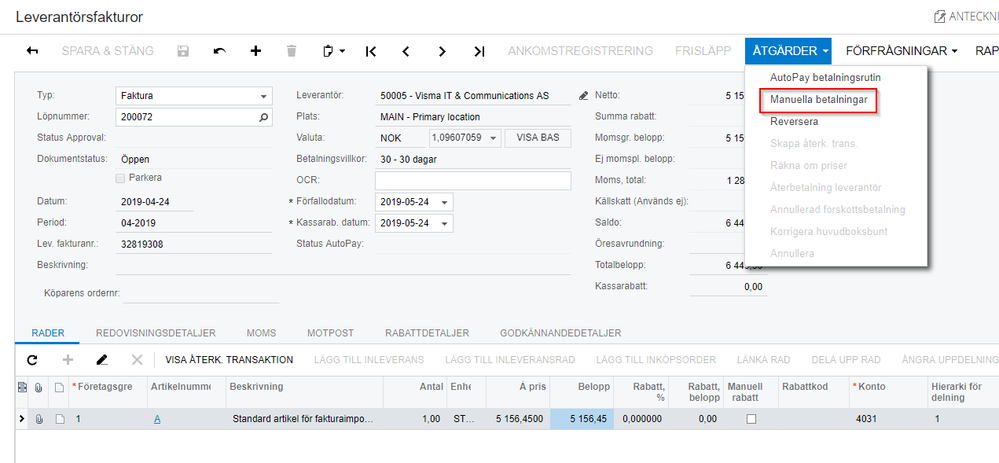Screen dimensions: 999x463
Task: Open the Förfallodatum date picker
Action: coord(444,202)
